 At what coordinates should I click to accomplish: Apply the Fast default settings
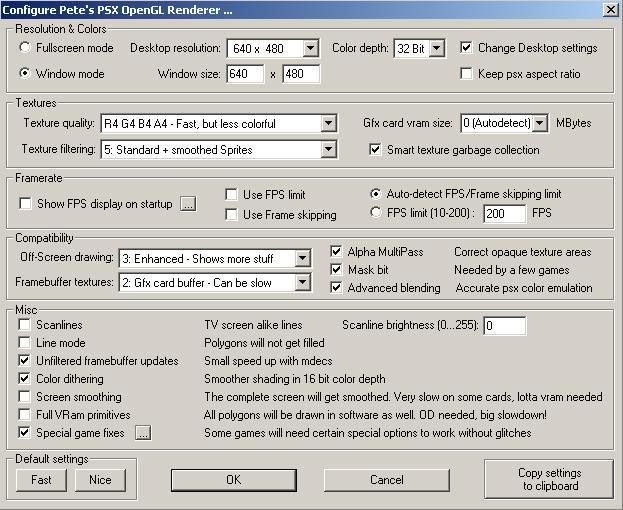point(41,480)
